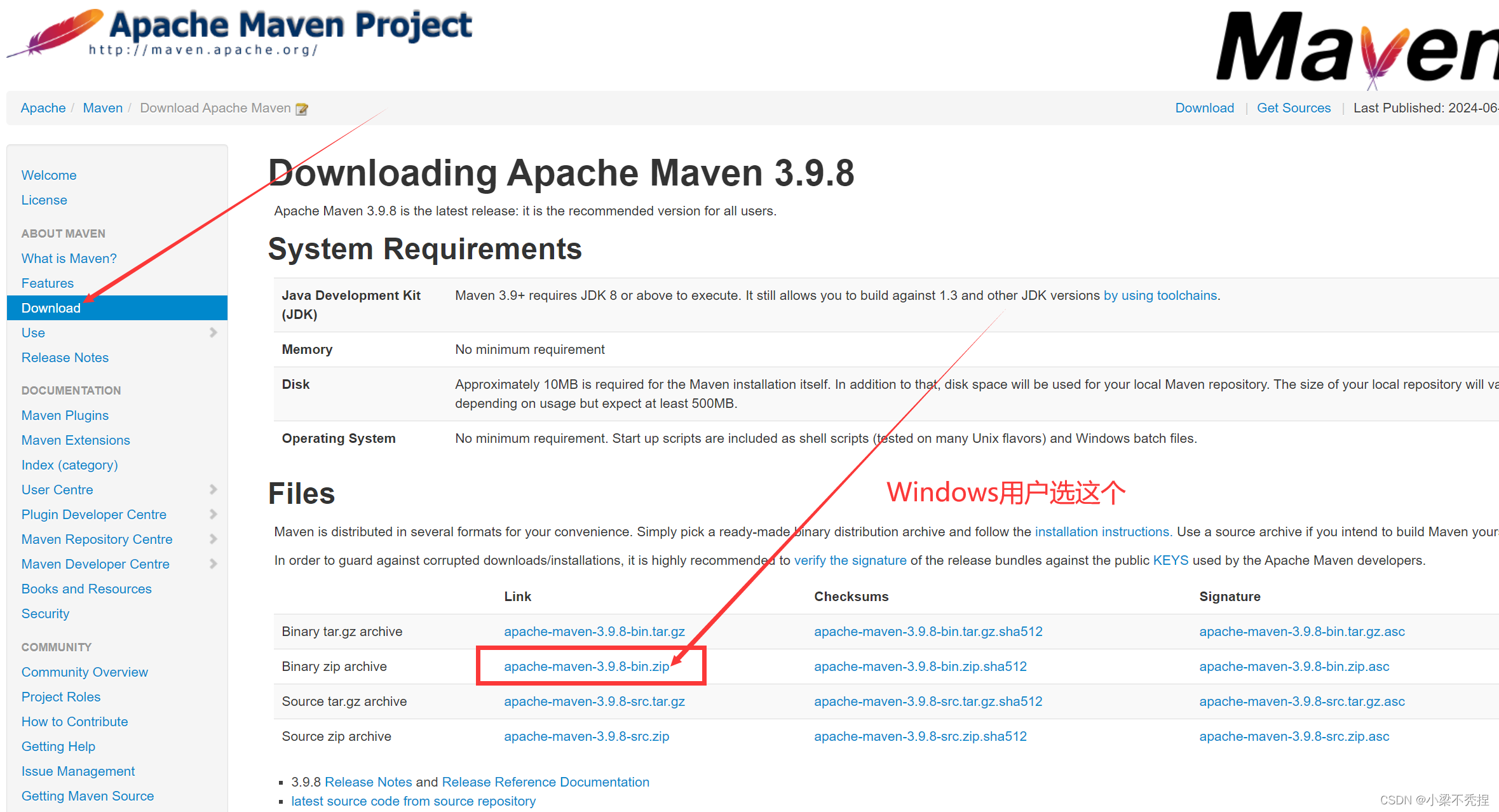Open Books and Resources link
1499x812 pixels.
click(x=86, y=589)
